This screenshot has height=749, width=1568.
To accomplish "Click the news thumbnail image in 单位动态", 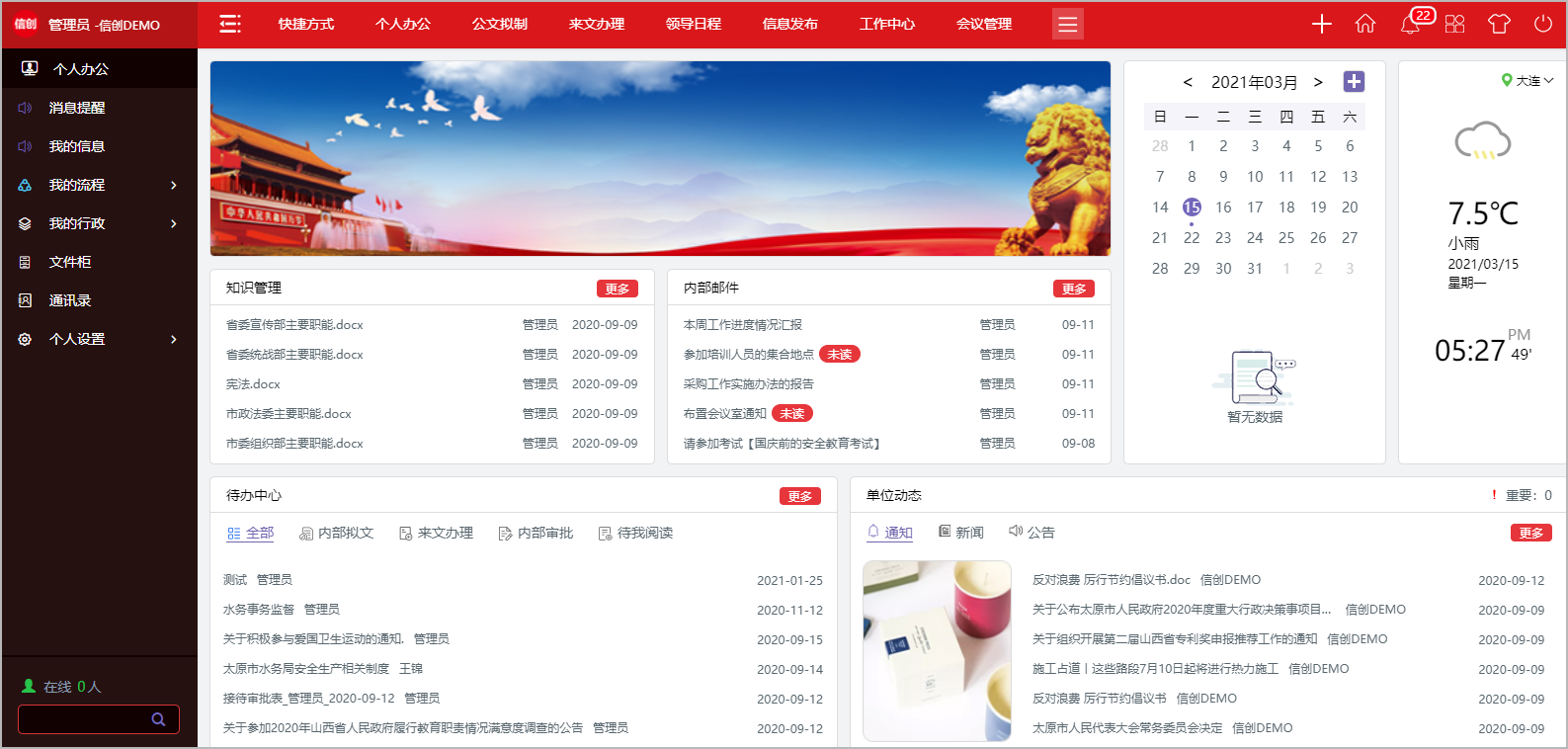I will point(937,651).
